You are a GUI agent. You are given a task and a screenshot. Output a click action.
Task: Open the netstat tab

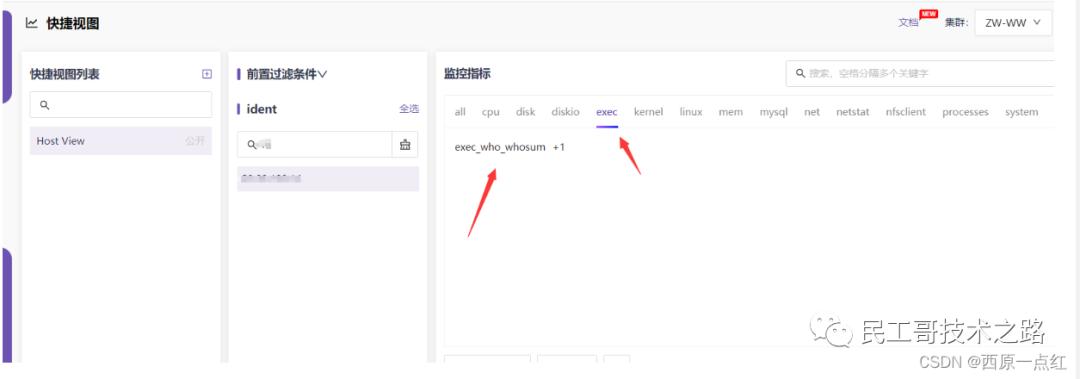pyautogui.click(x=853, y=112)
